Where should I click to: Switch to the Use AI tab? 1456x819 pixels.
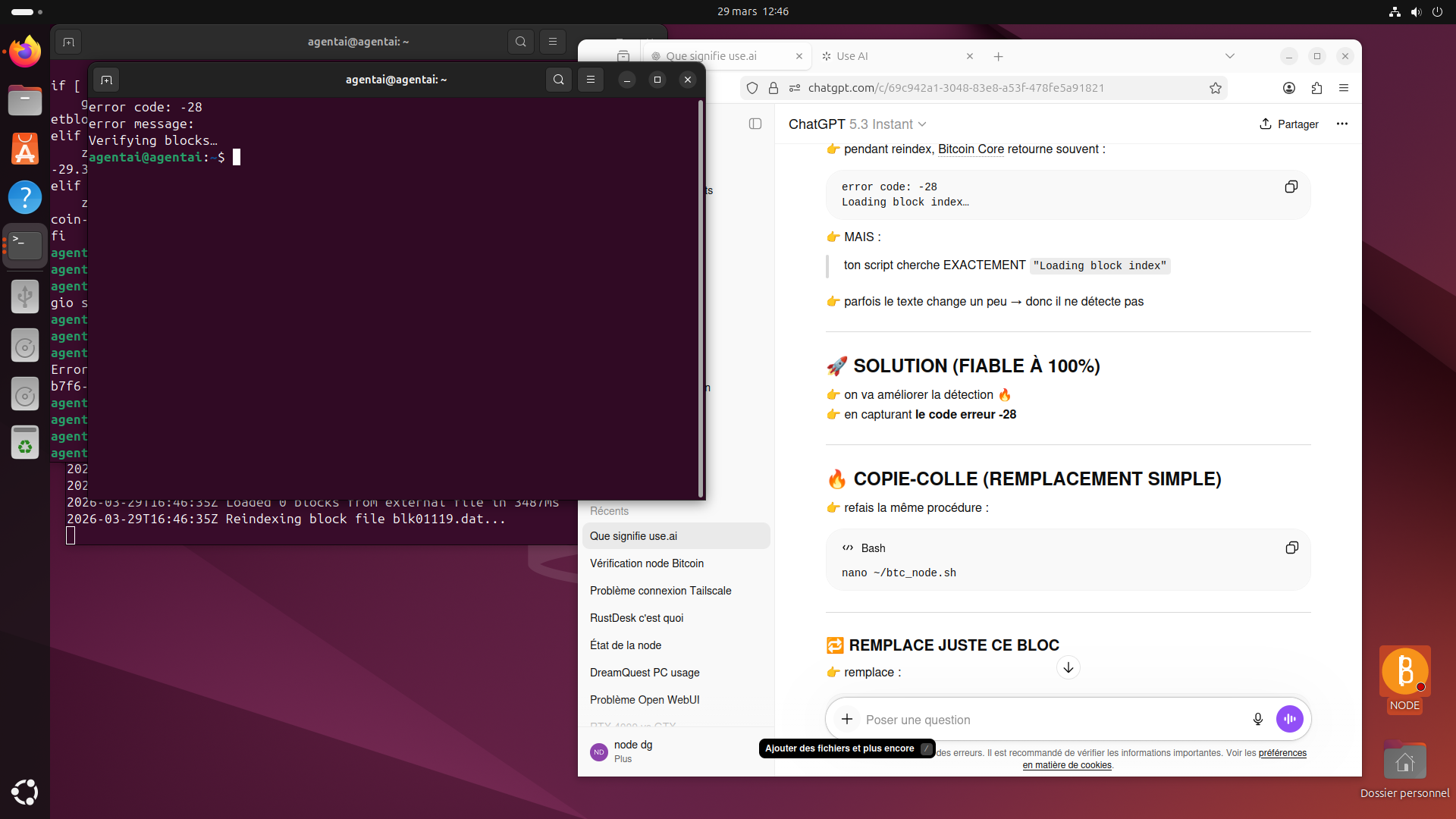852,56
